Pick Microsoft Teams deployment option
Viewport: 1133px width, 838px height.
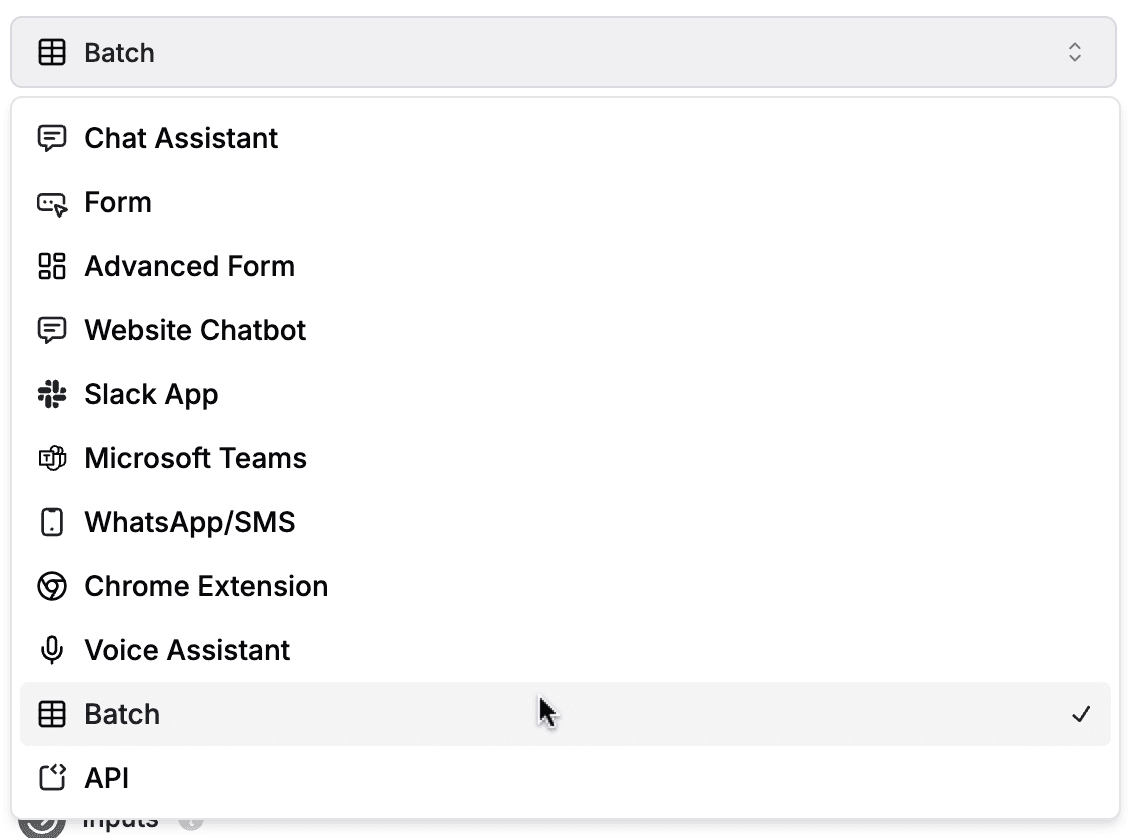(565, 458)
